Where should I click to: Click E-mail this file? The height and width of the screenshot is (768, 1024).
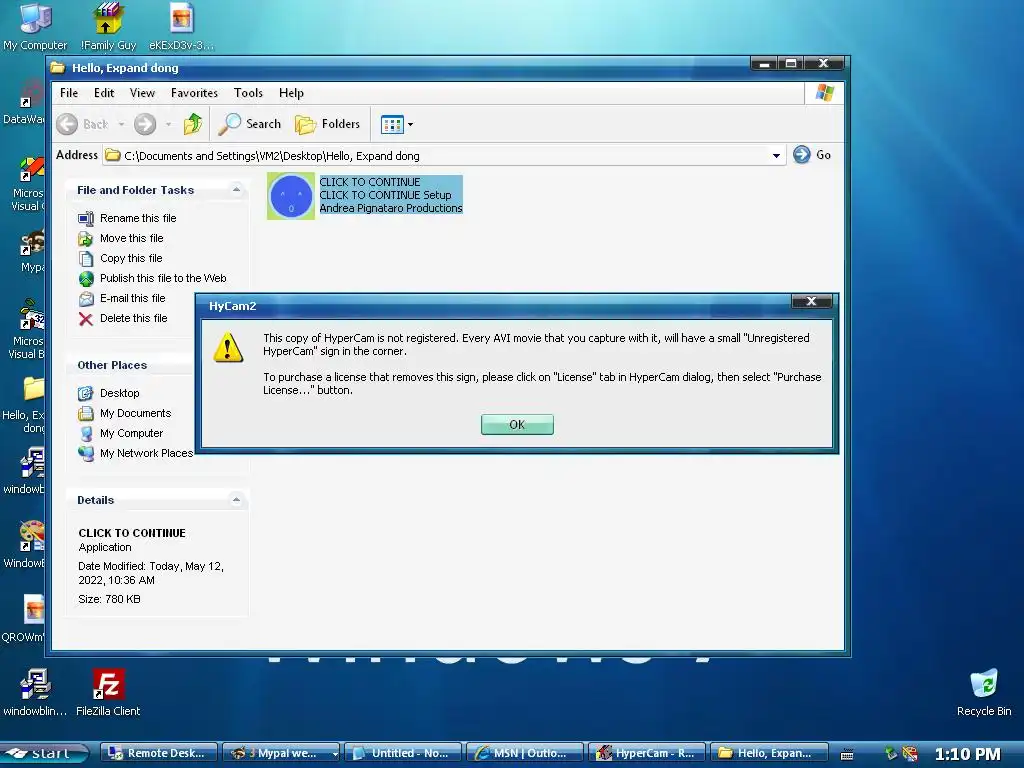point(122,298)
